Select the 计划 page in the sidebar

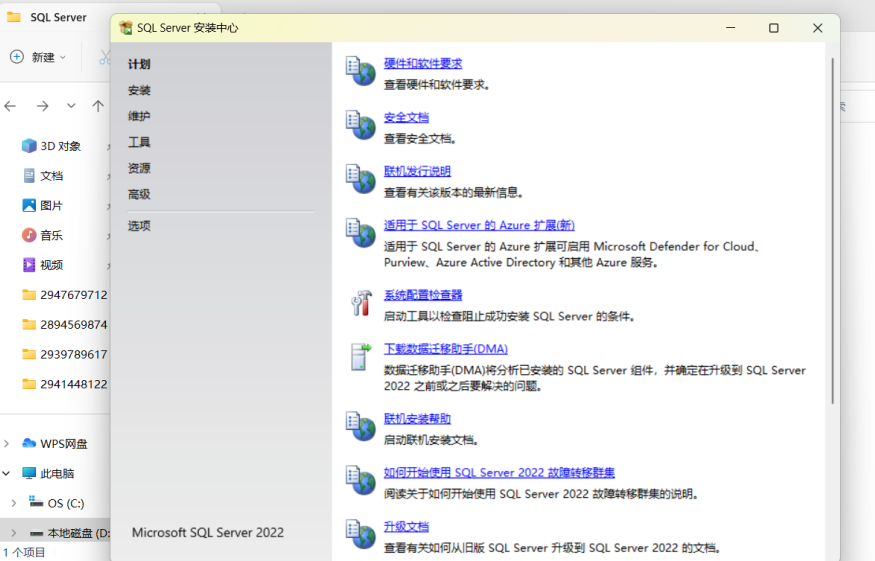click(x=139, y=64)
